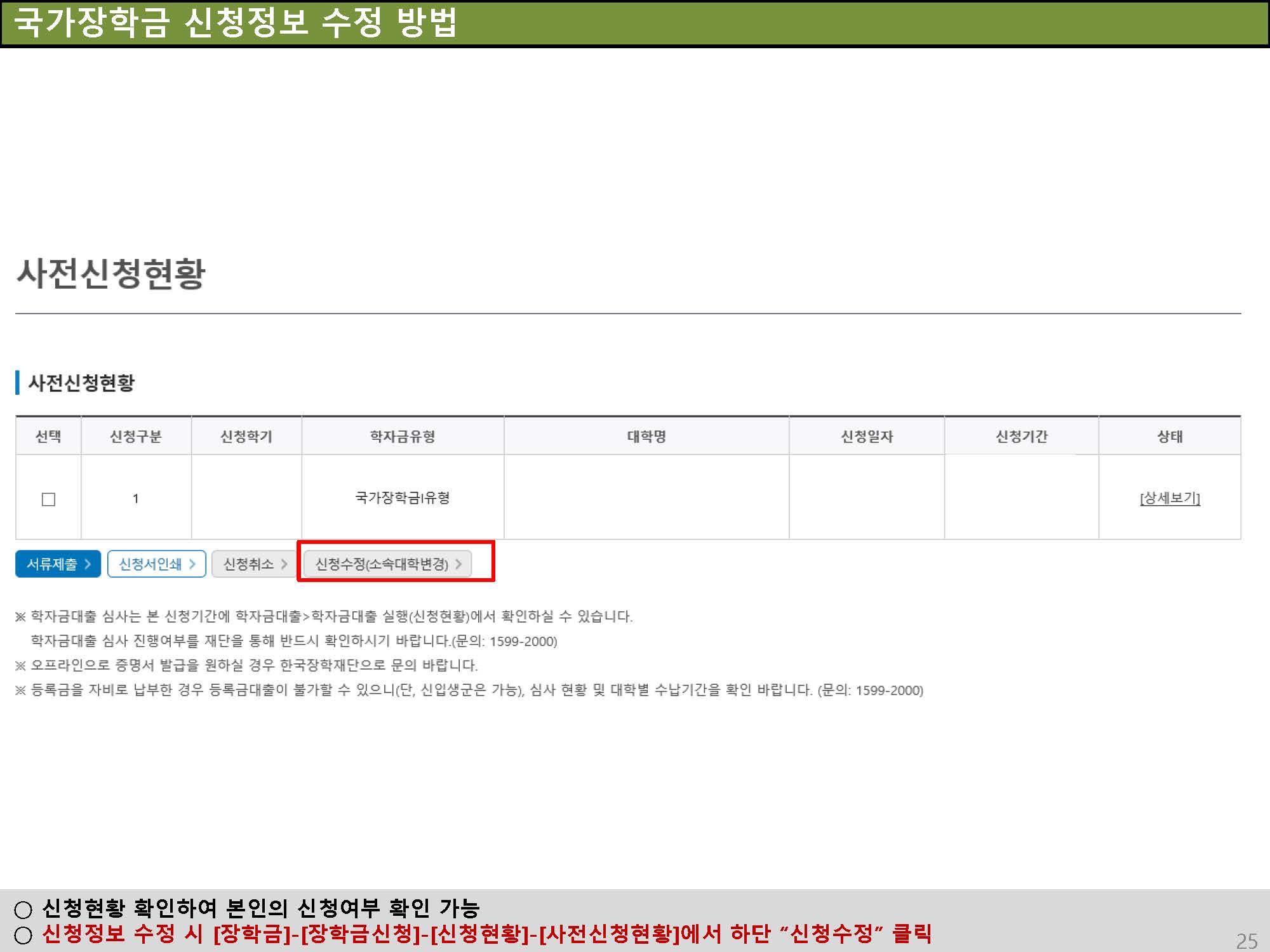Click the 선택 column header
Viewport: 1270px width, 952px height.
pos(48,437)
